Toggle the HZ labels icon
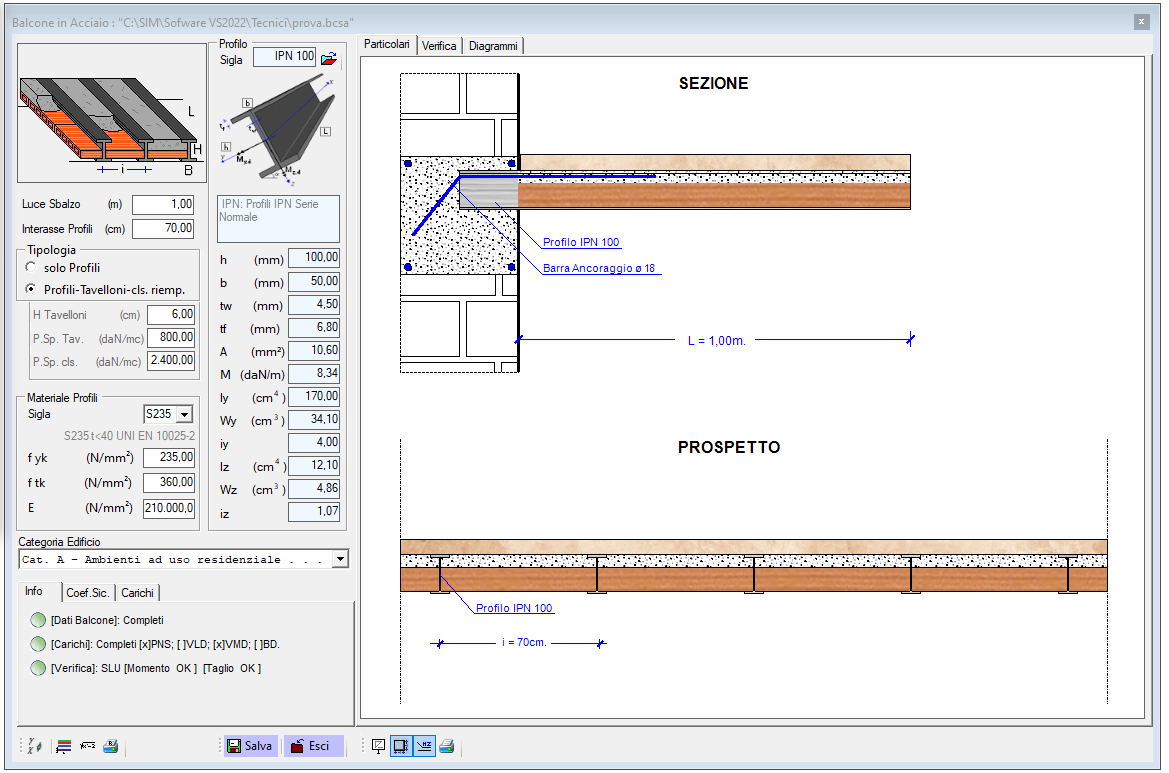 pos(424,745)
